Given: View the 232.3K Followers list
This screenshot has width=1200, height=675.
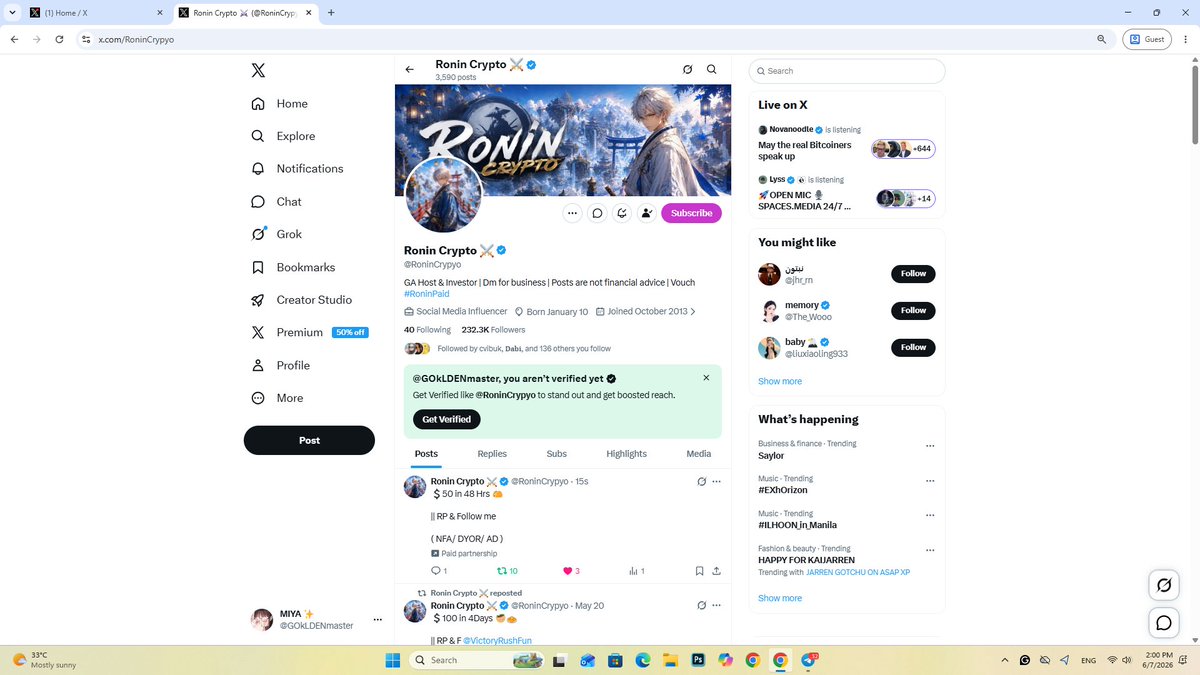Looking at the screenshot, I should coord(493,330).
